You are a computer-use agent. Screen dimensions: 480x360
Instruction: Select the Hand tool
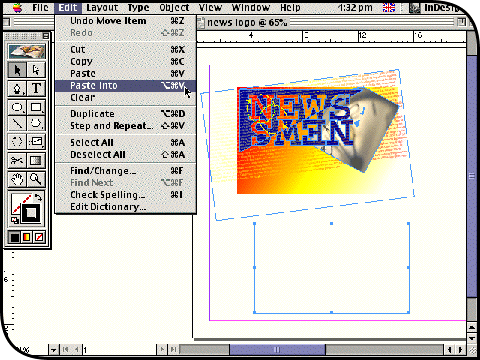[x=17, y=179]
